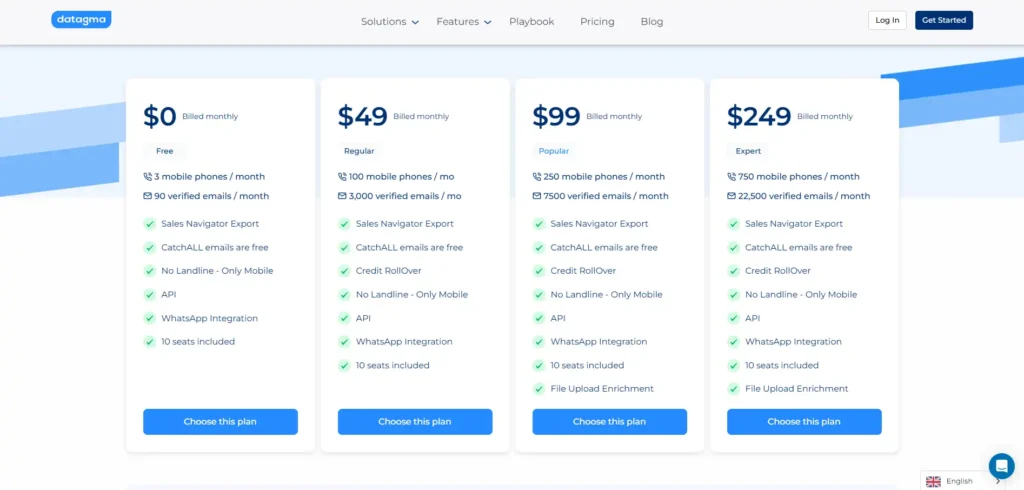Click '10 seats included' text in $99 plan
Screen dimensions: 1024x490
point(587,365)
